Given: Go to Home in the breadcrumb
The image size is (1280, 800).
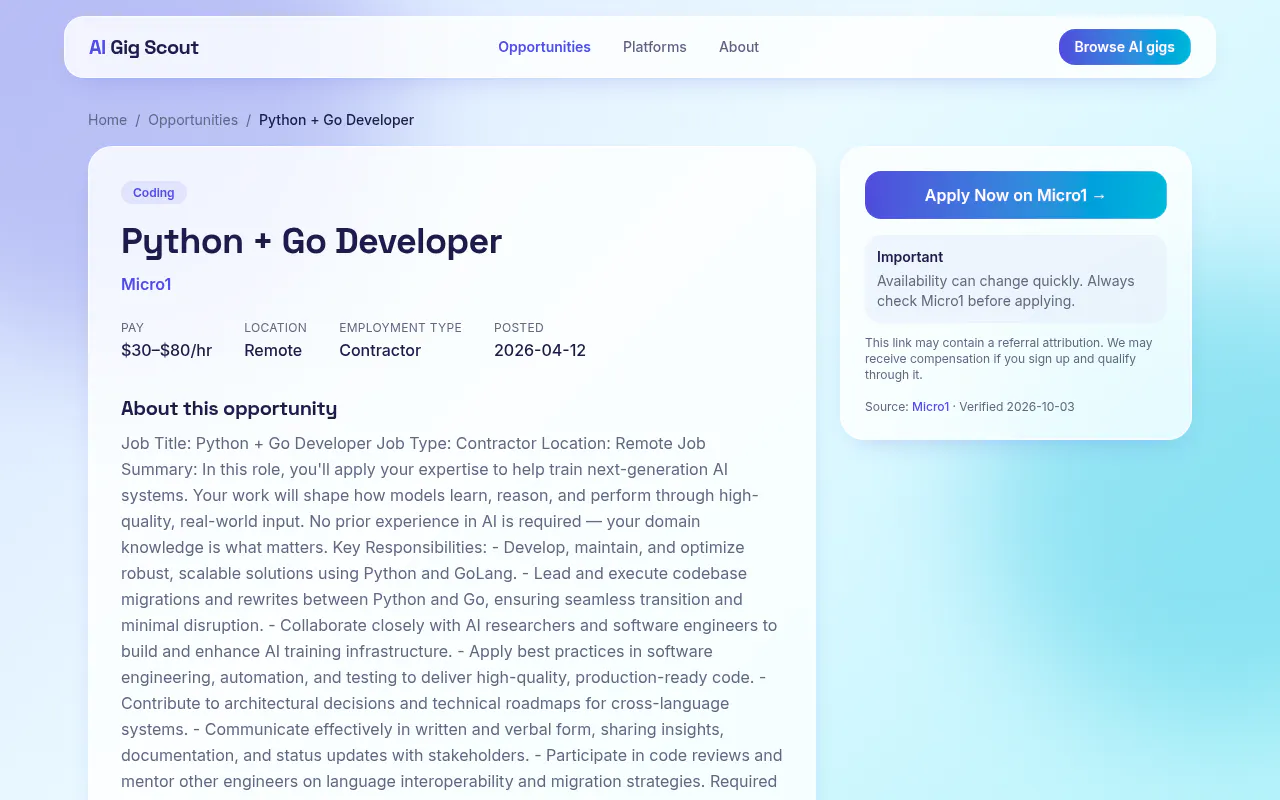Looking at the screenshot, I should click(x=107, y=120).
